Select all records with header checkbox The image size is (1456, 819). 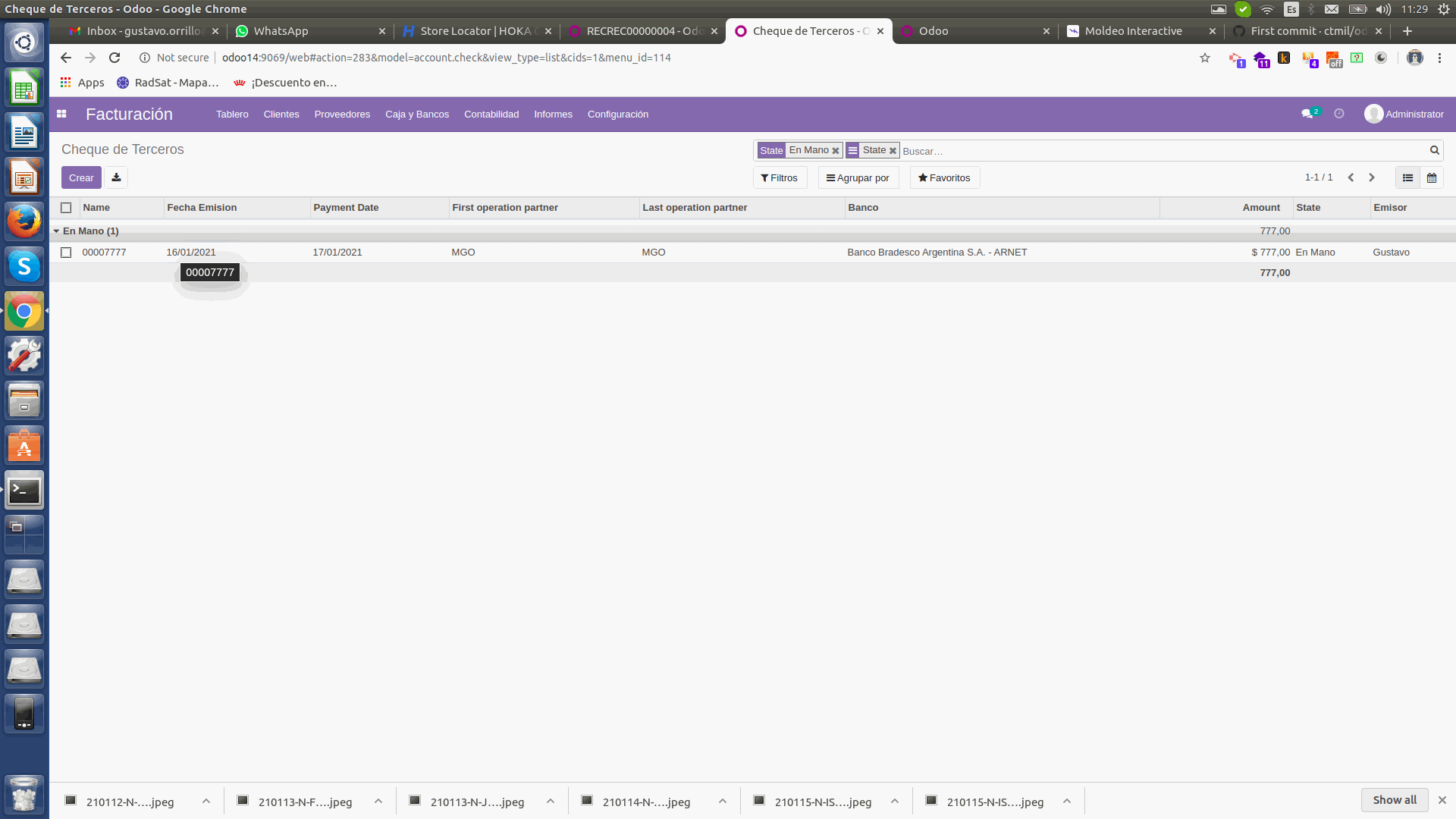click(66, 208)
